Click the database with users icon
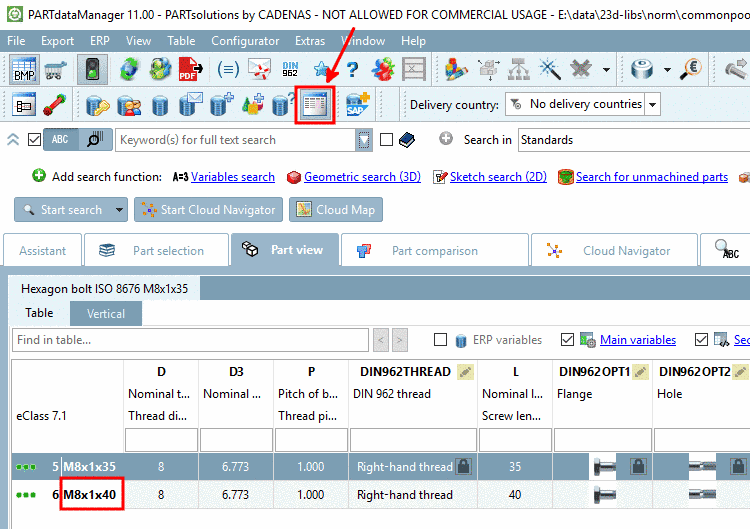This screenshot has width=750, height=529. (129, 105)
